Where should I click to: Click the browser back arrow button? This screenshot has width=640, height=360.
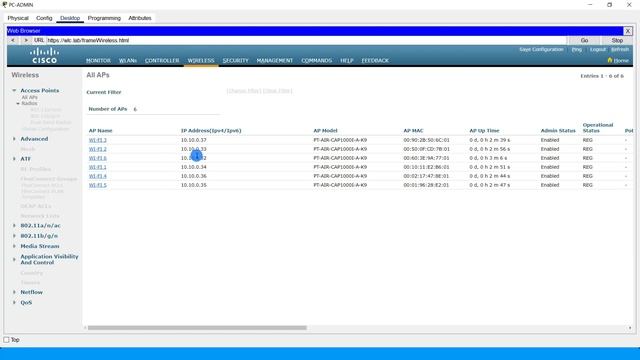click(x=13, y=40)
